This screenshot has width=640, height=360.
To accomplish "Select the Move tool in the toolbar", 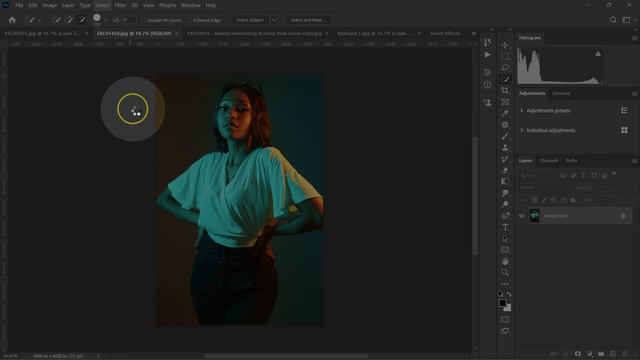I will pyautogui.click(x=505, y=44).
